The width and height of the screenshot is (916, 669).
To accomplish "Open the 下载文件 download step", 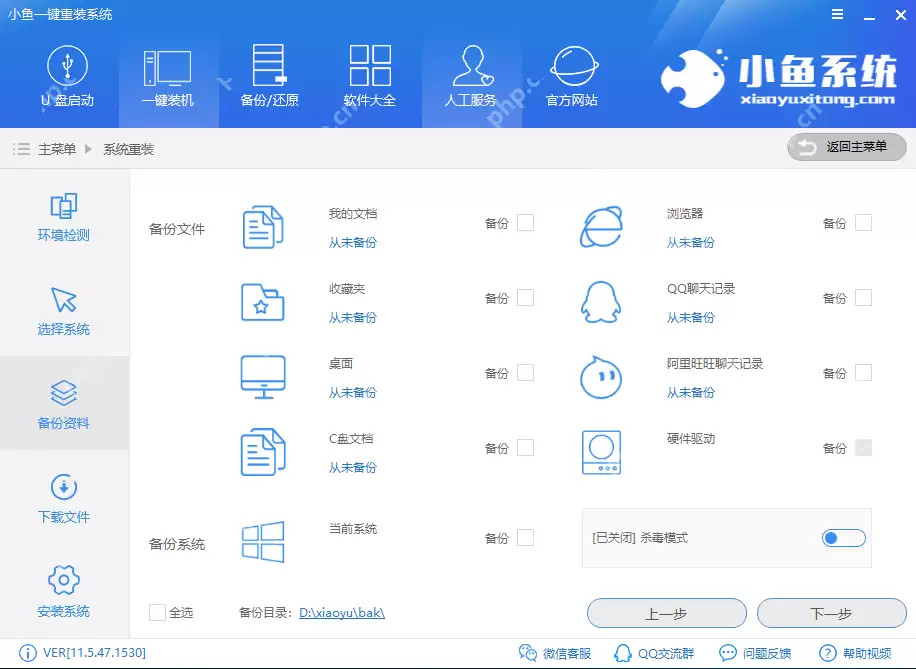I will (x=63, y=497).
